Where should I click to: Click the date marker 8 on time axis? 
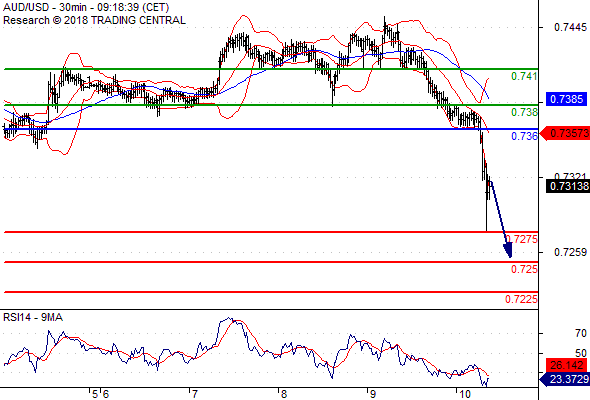tap(283, 394)
